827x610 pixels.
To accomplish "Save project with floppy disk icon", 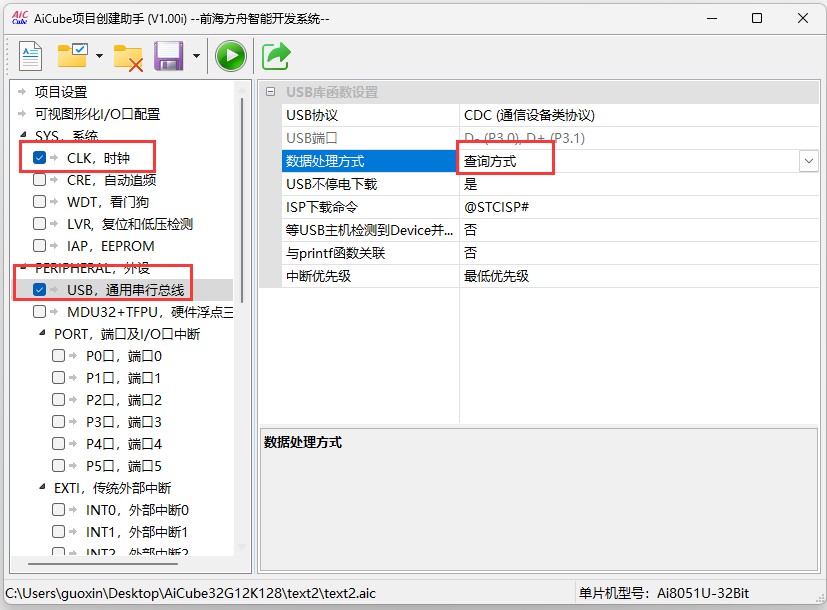I will point(168,55).
